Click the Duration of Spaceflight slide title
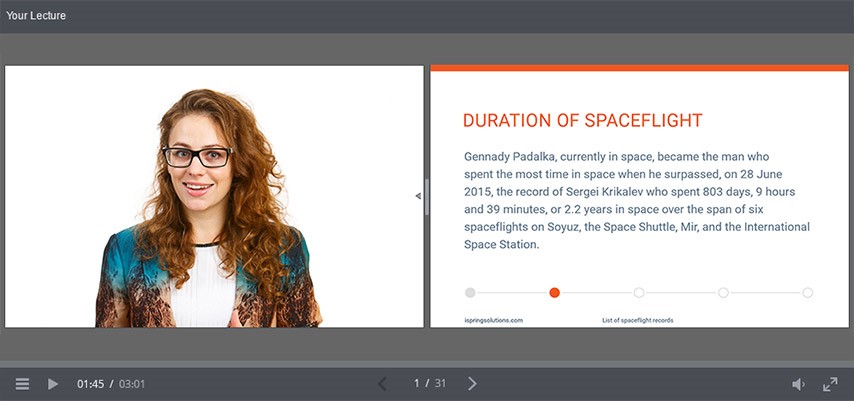 (582, 121)
